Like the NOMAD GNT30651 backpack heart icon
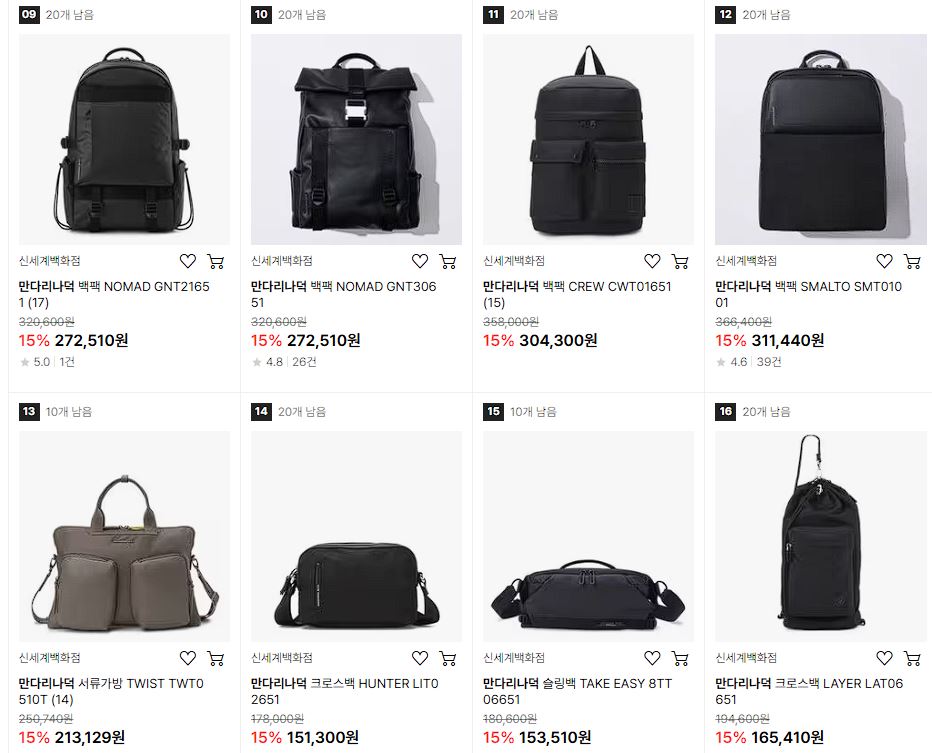Image resolution: width=932 pixels, height=753 pixels. (x=420, y=261)
